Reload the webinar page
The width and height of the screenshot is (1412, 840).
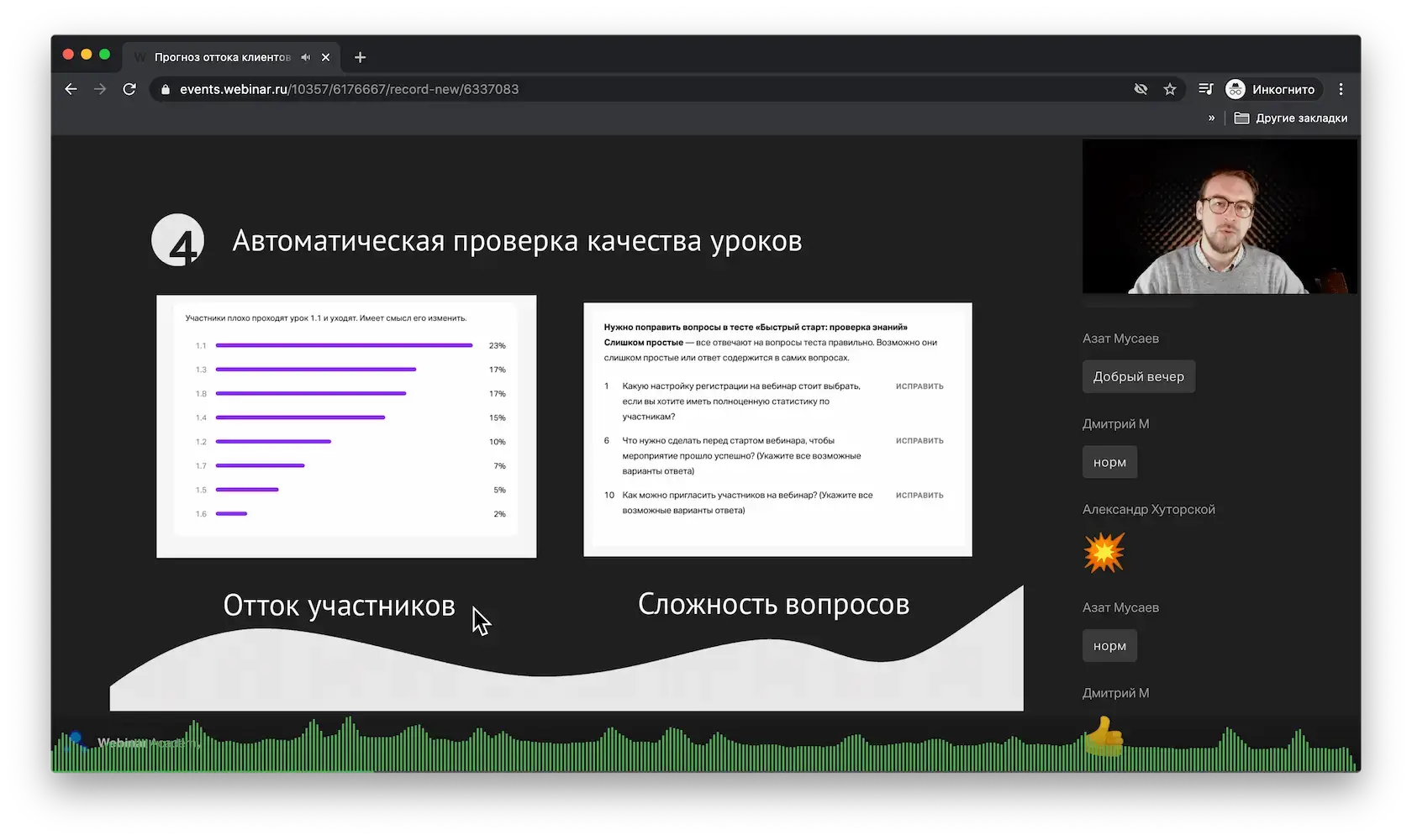(x=129, y=89)
